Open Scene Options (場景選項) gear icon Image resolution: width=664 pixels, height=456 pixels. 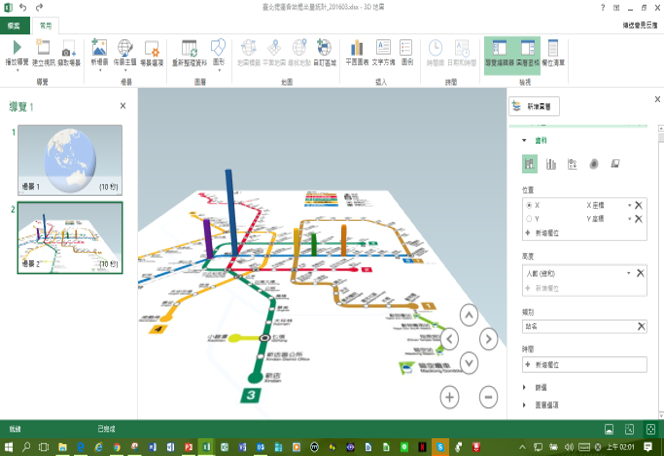(x=152, y=48)
